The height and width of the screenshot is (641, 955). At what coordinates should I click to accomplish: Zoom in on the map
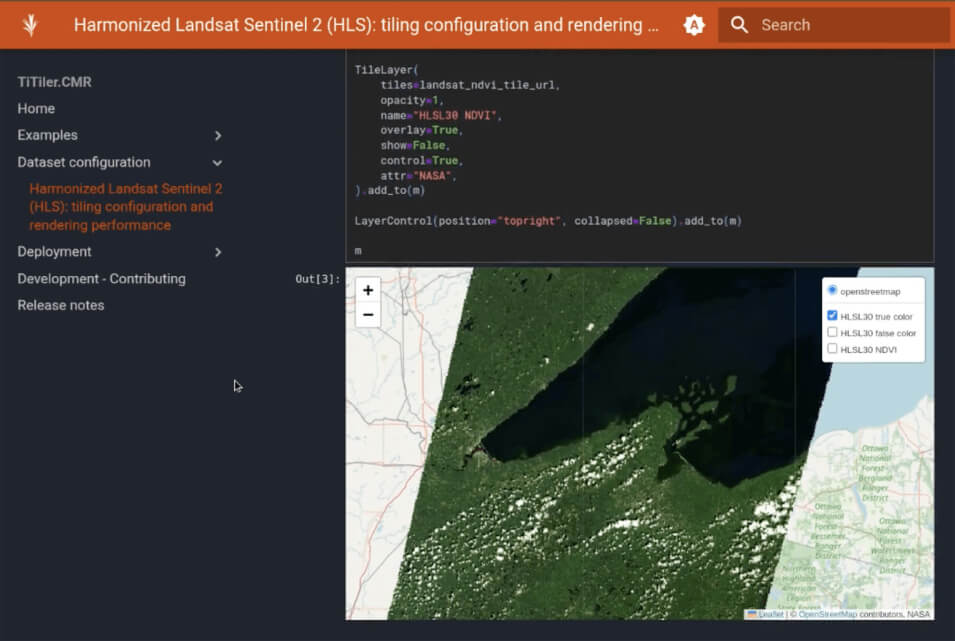368,290
